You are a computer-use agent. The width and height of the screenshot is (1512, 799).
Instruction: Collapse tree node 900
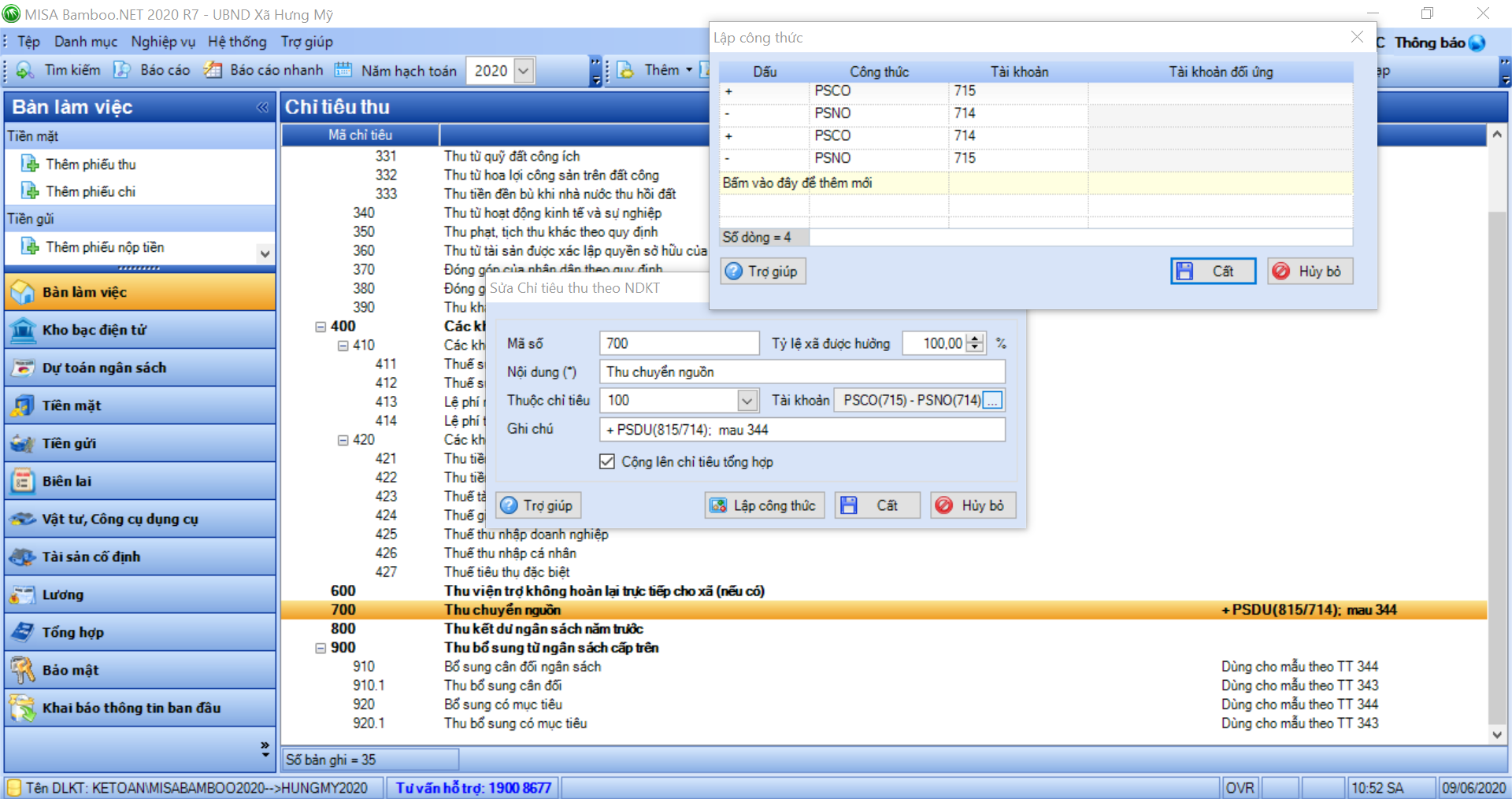[321, 648]
